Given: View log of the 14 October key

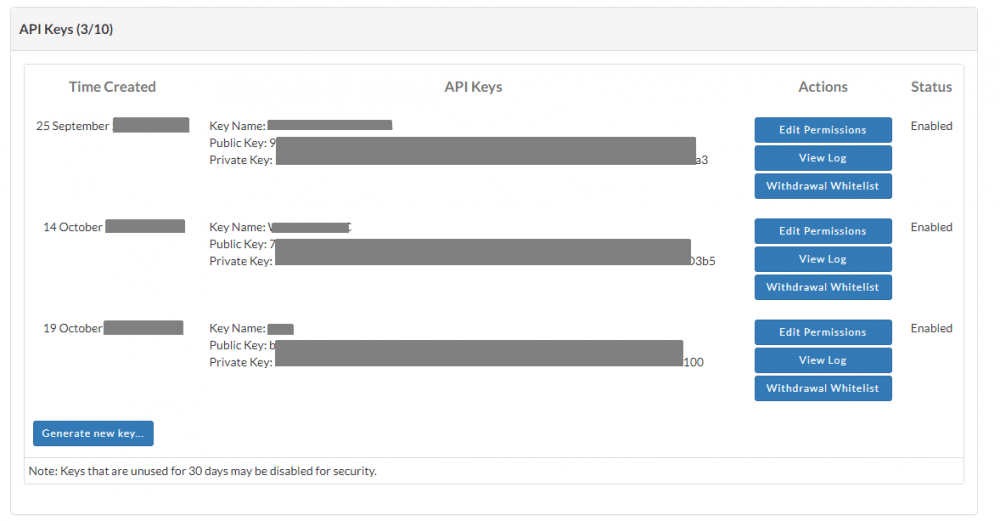Looking at the screenshot, I should click(822, 259).
